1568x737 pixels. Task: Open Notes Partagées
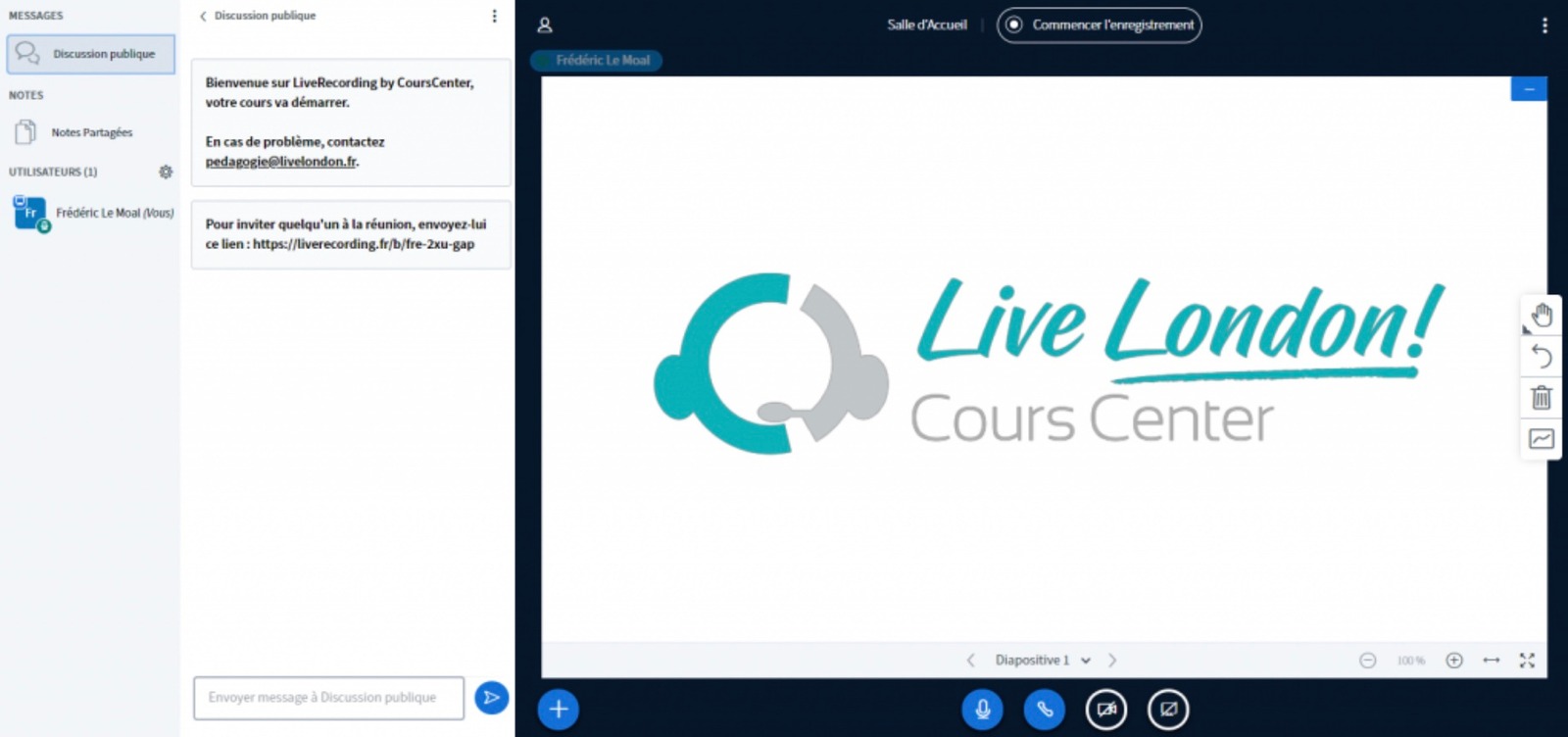pos(74,132)
